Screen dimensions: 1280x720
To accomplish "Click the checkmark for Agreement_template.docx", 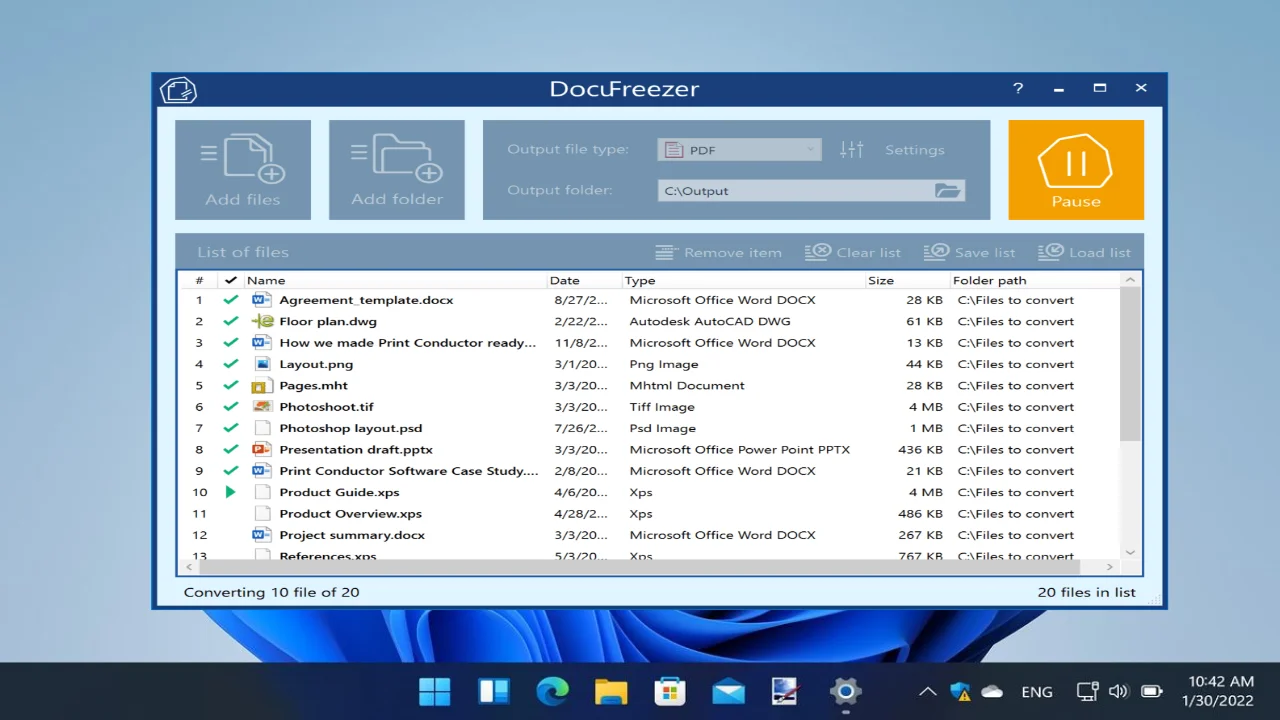I will pyautogui.click(x=231, y=300).
